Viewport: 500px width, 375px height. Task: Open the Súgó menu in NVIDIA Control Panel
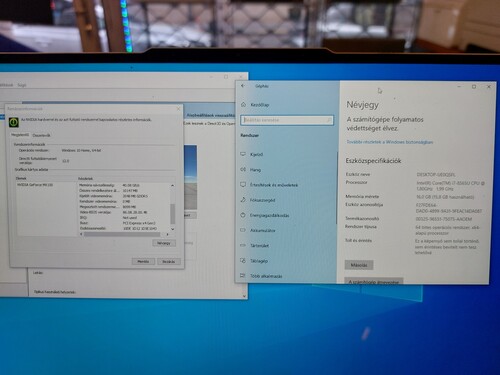(x=22, y=85)
